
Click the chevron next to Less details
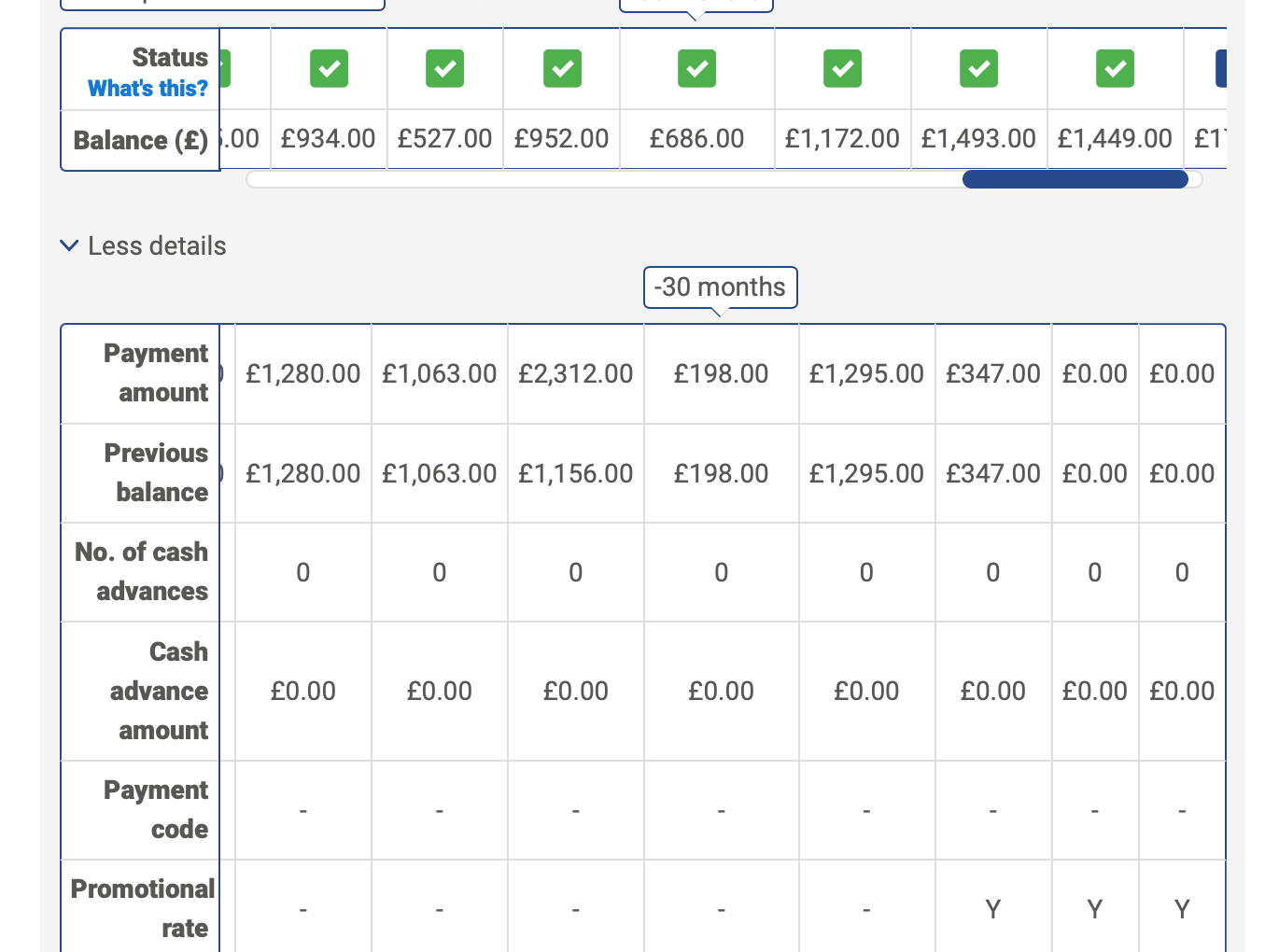[x=69, y=245]
